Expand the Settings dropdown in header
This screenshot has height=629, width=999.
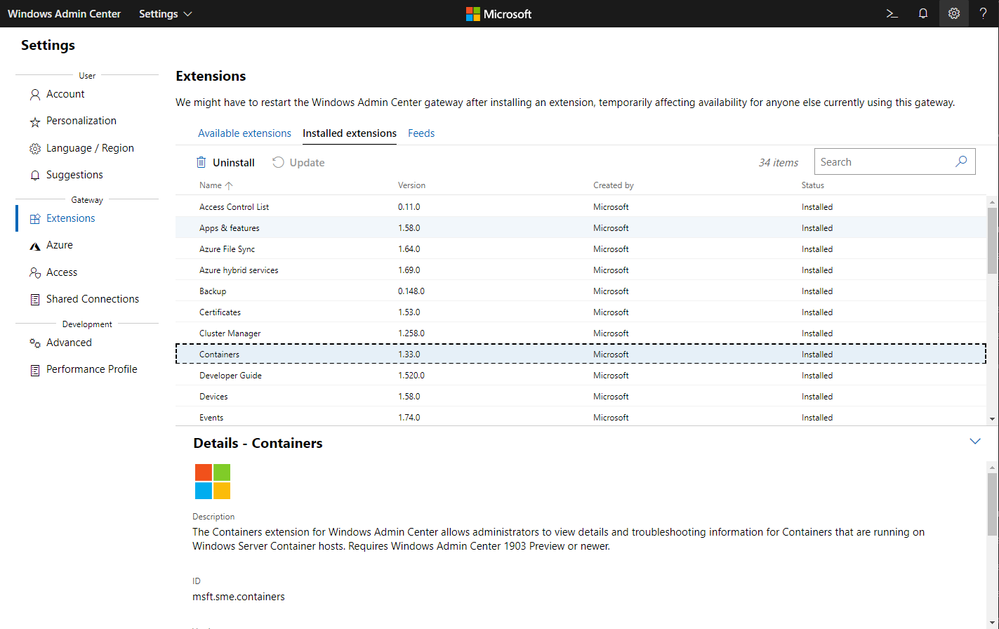[x=165, y=14]
